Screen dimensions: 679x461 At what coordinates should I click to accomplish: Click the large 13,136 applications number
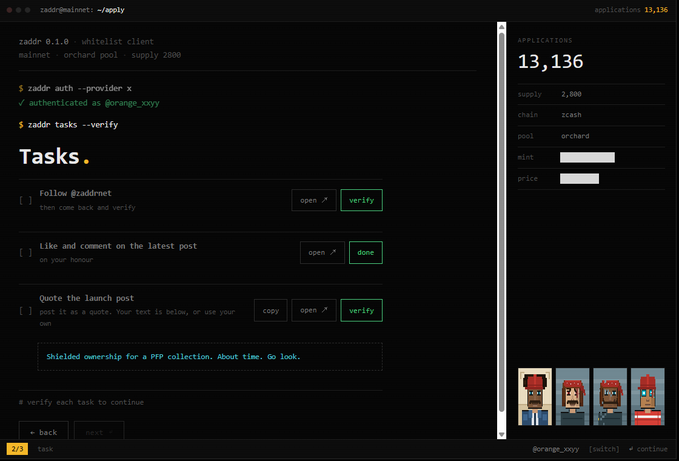[550, 61]
